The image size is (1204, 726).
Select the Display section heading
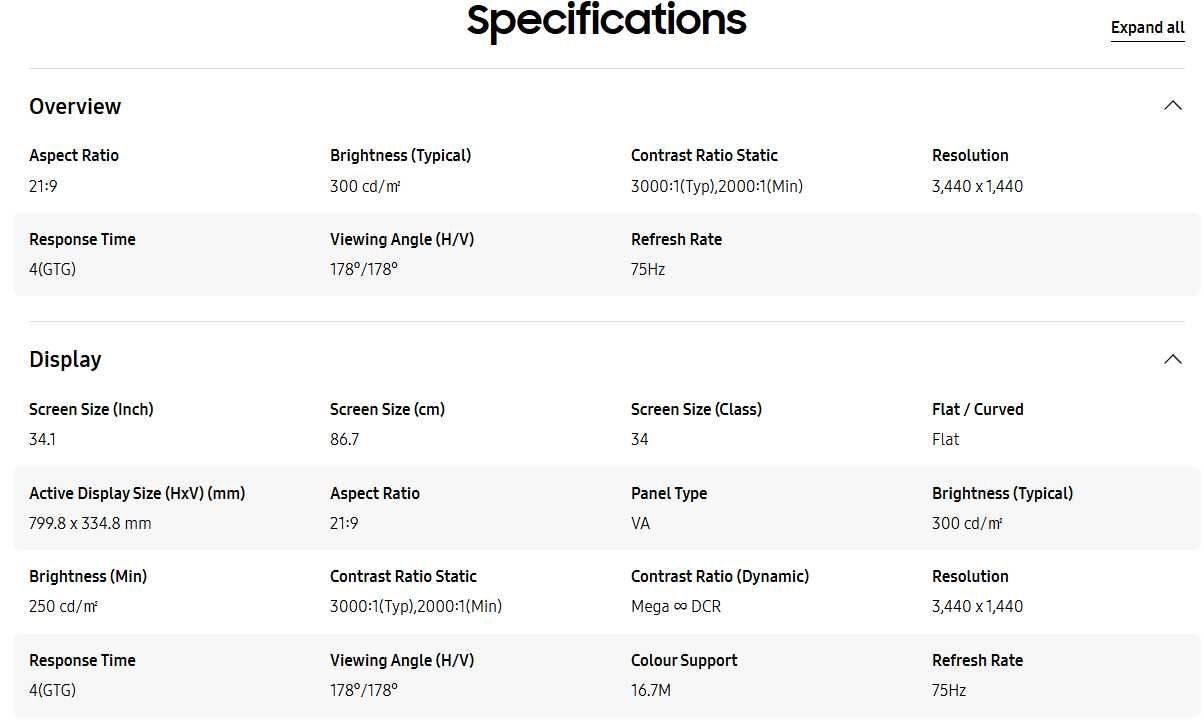tap(65, 359)
